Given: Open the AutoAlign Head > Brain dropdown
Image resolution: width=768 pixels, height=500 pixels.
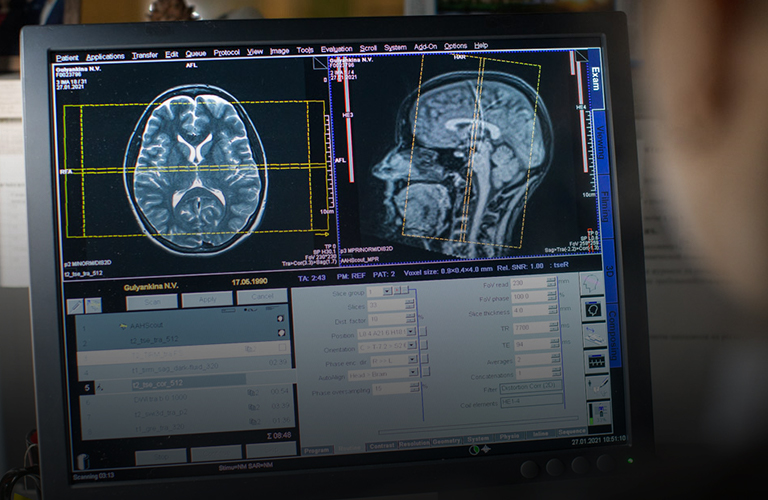Looking at the screenshot, I should coord(412,373).
